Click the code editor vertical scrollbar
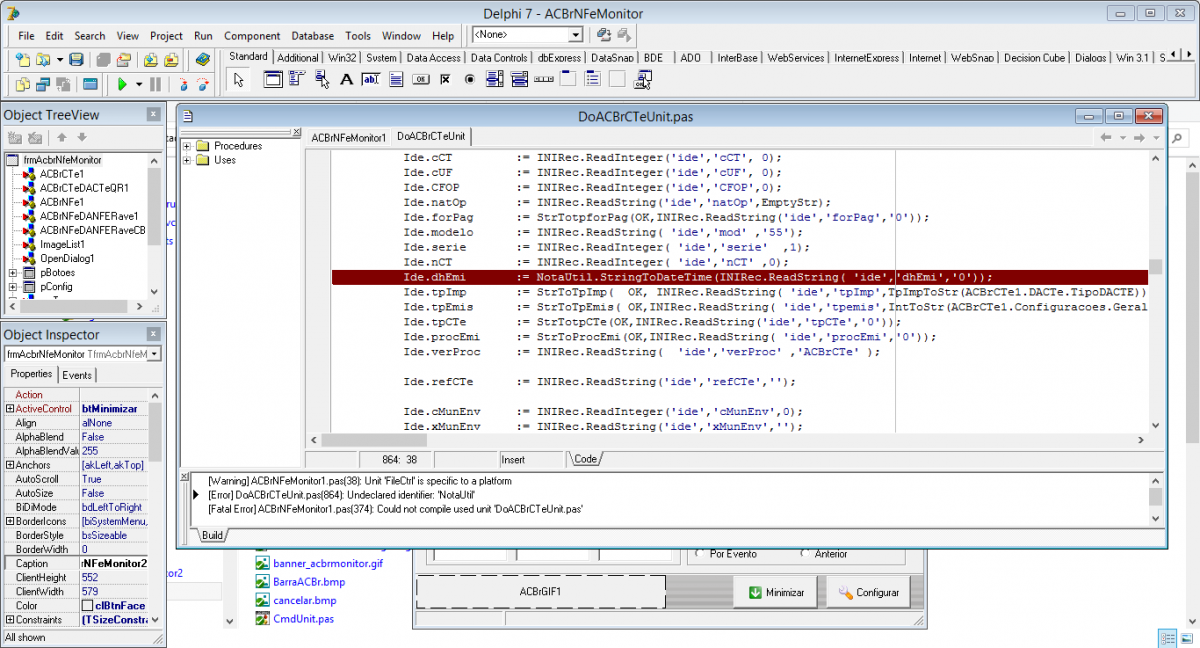 click(1155, 290)
